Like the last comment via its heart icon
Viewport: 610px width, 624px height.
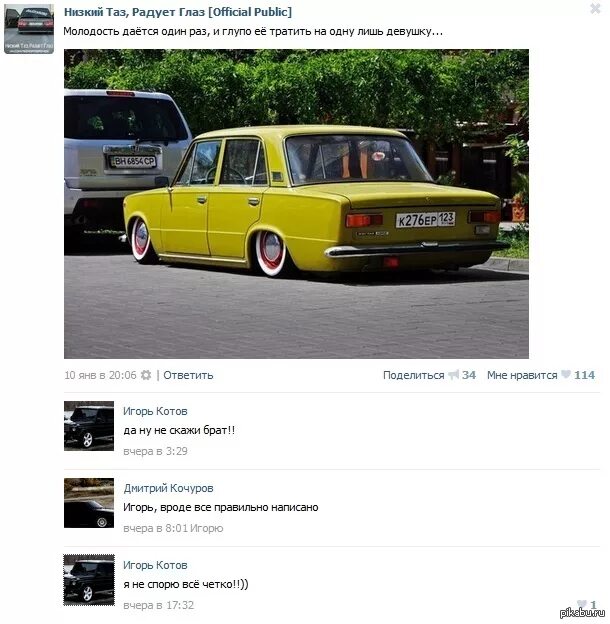pos(581,604)
